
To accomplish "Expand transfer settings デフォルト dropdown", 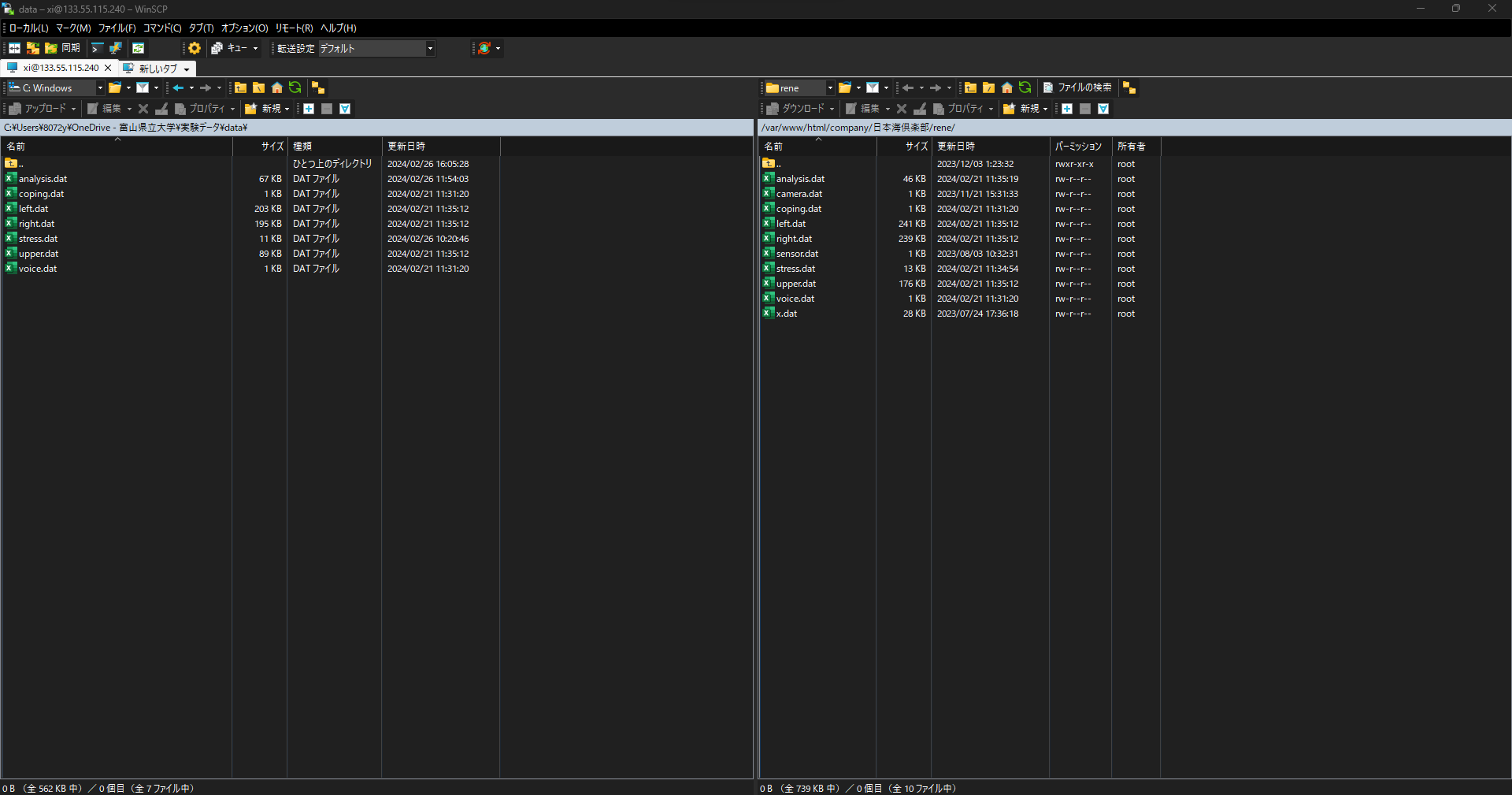I will 430,48.
